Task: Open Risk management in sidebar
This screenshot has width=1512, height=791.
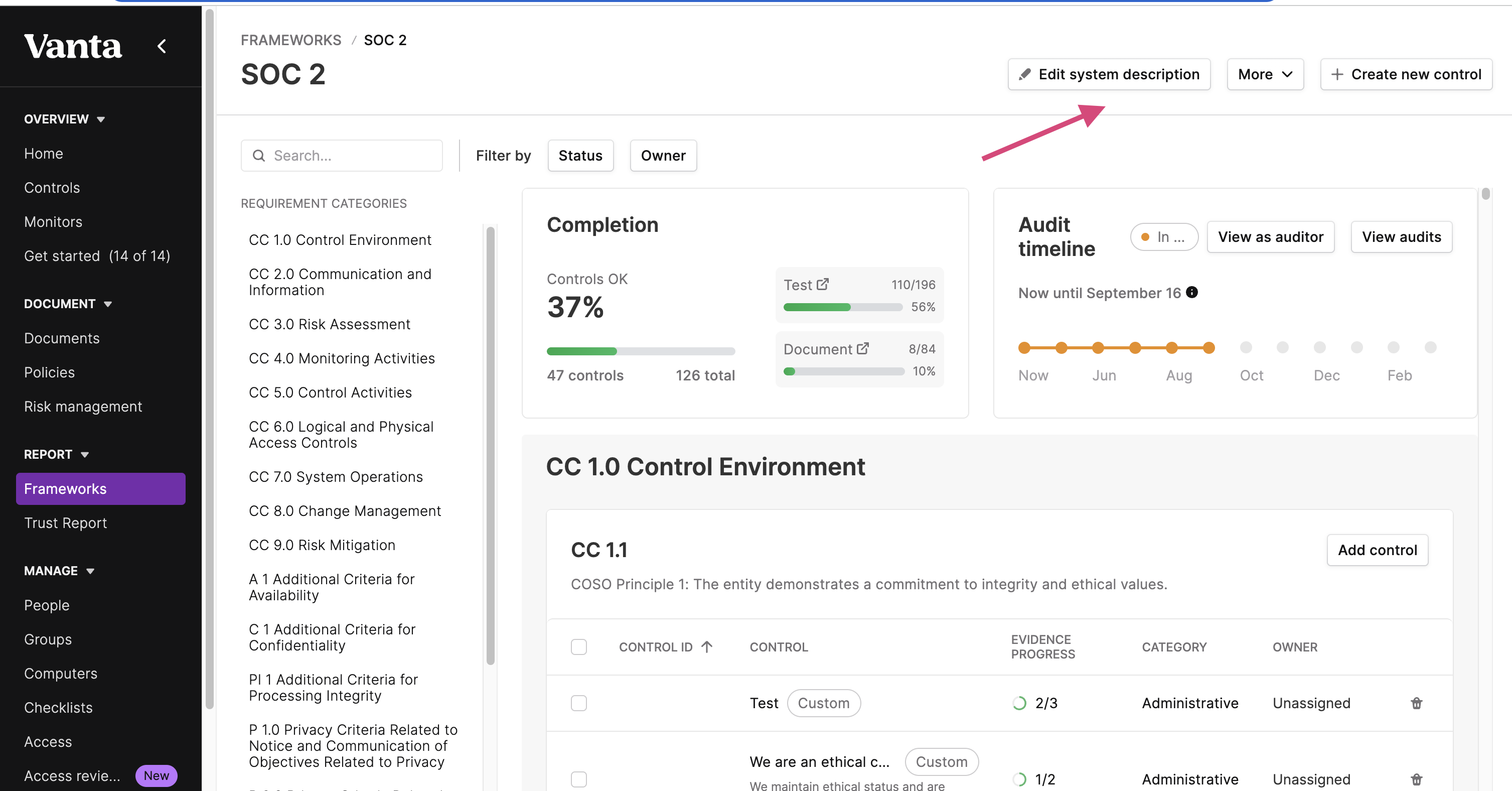Action: (83, 407)
